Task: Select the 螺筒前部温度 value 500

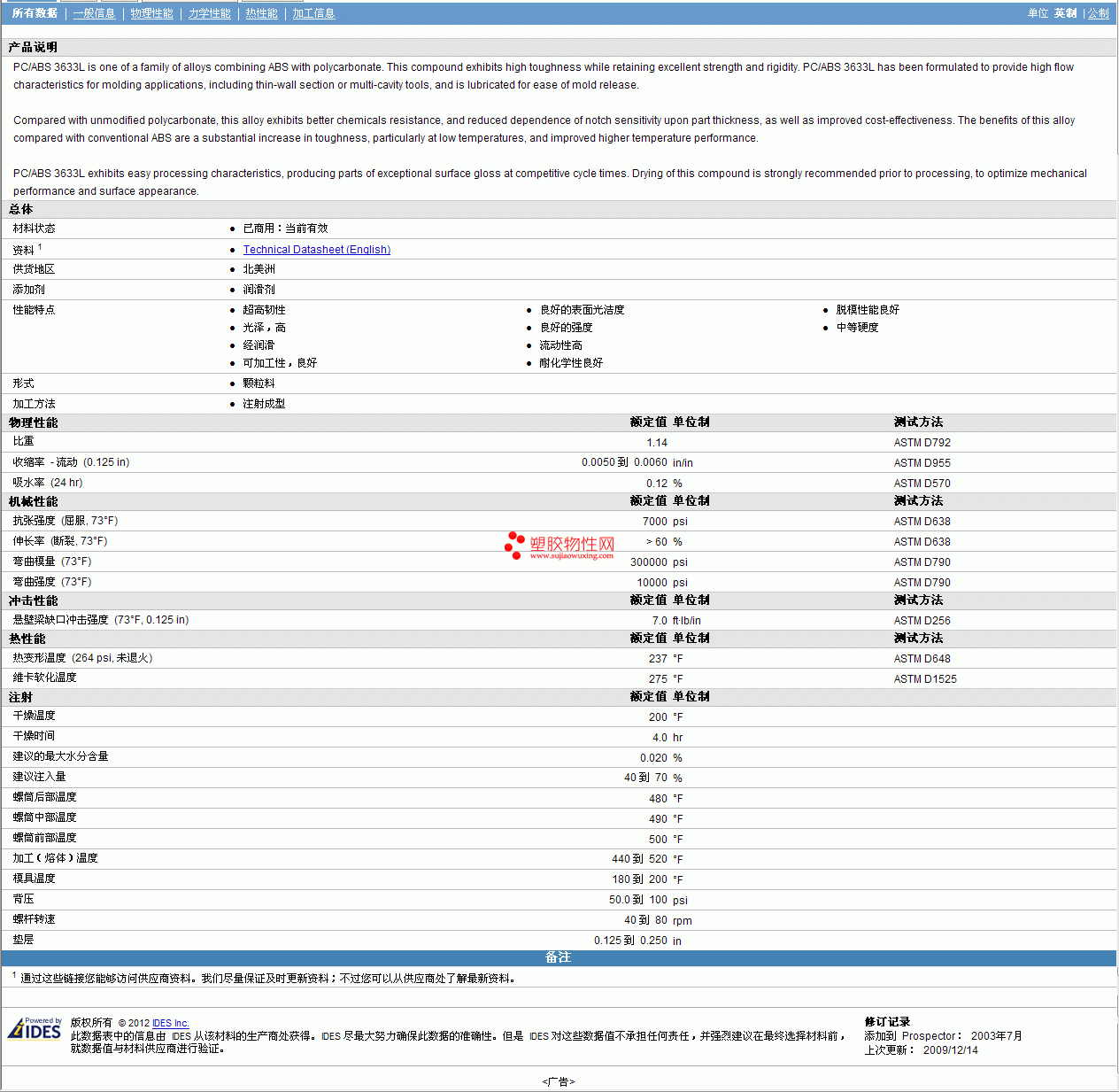Action: tap(658, 840)
